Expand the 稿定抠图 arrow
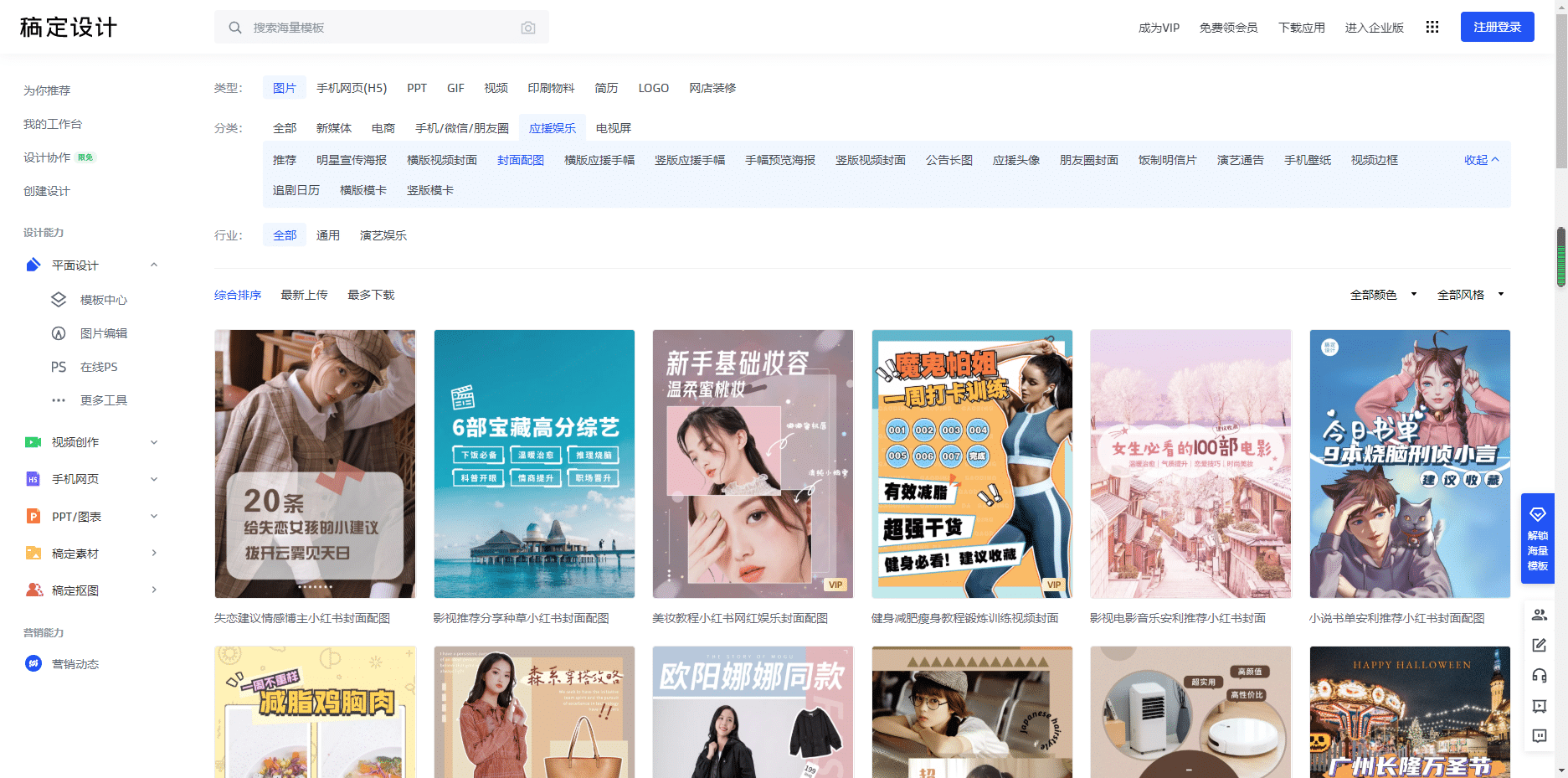 (154, 590)
